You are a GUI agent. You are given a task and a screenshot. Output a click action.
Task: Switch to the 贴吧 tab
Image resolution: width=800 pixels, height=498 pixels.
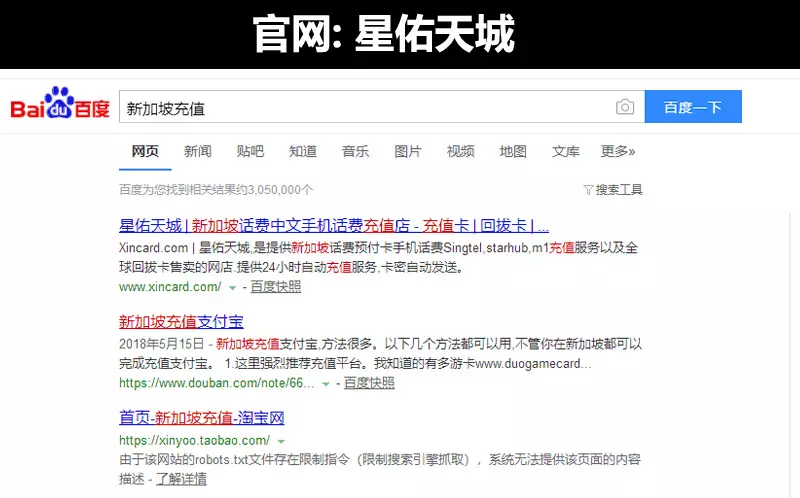click(x=250, y=151)
